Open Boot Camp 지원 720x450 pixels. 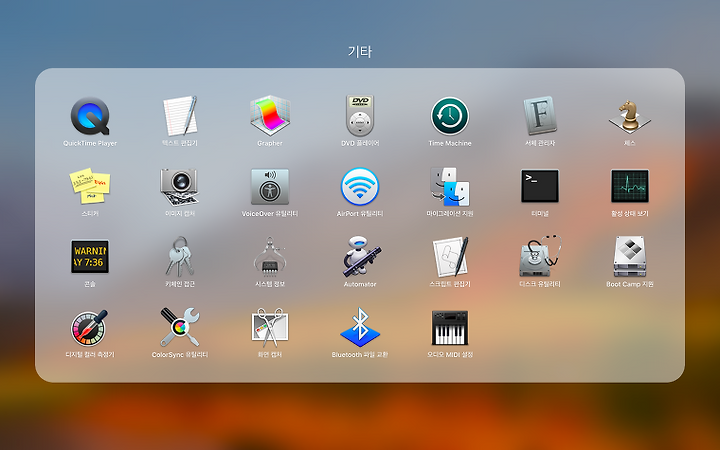(630, 257)
